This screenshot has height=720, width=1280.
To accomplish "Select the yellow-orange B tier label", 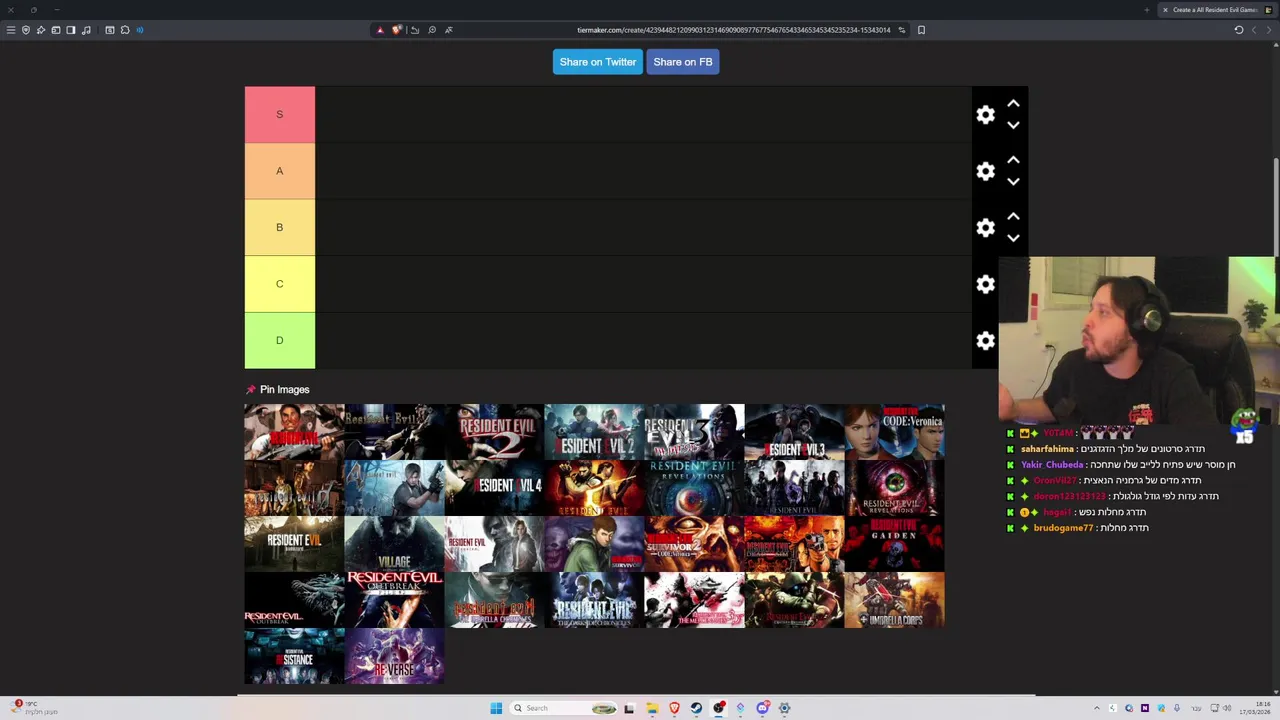I will point(280,227).
